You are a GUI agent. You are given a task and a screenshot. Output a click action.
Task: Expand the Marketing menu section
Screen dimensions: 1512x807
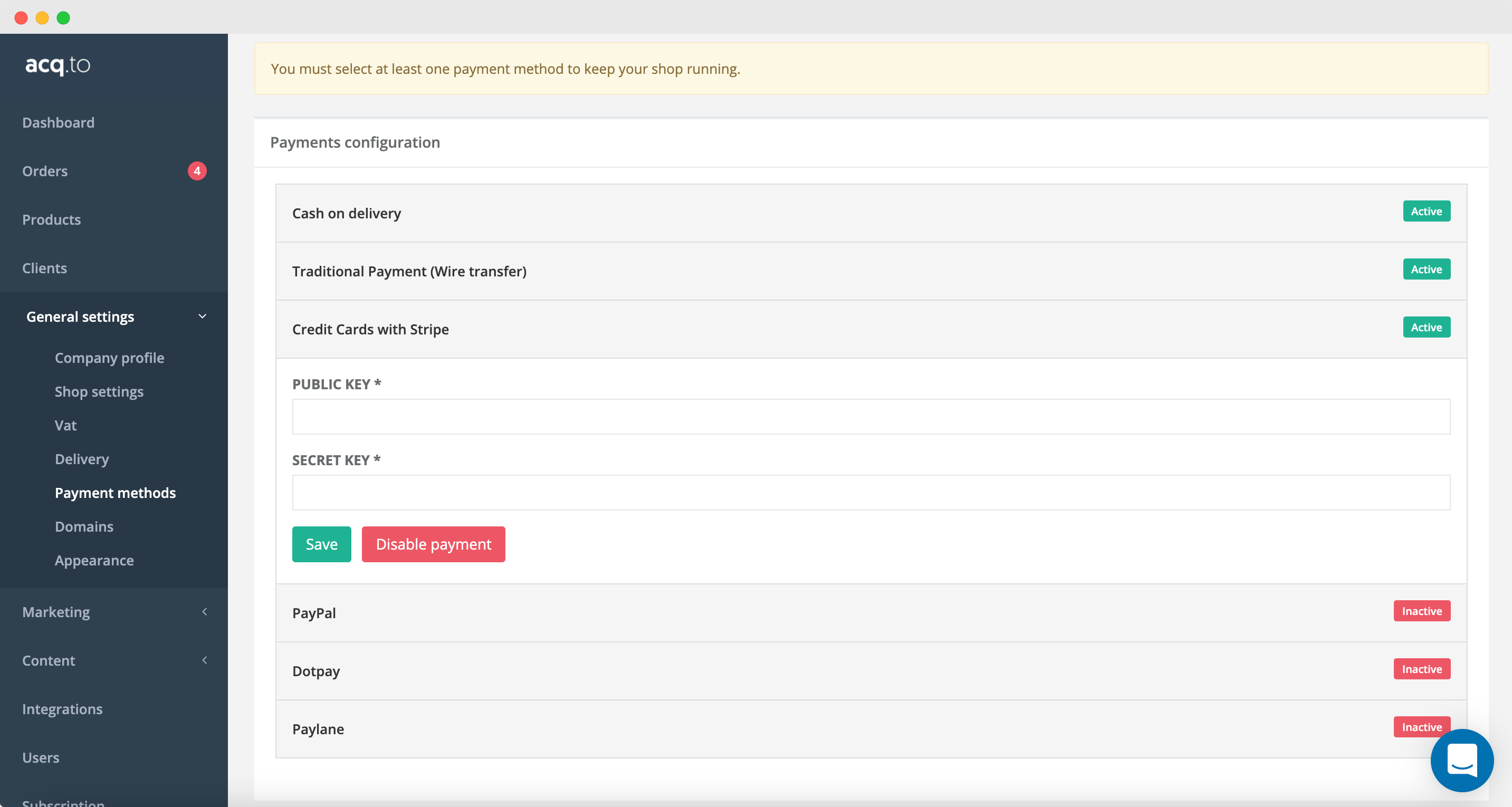(x=114, y=612)
